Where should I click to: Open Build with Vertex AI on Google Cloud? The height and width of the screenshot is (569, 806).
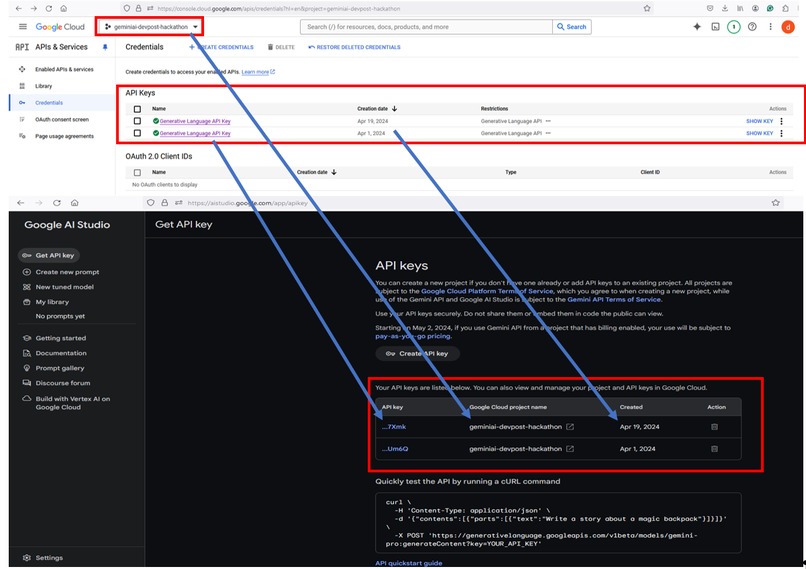(72, 402)
